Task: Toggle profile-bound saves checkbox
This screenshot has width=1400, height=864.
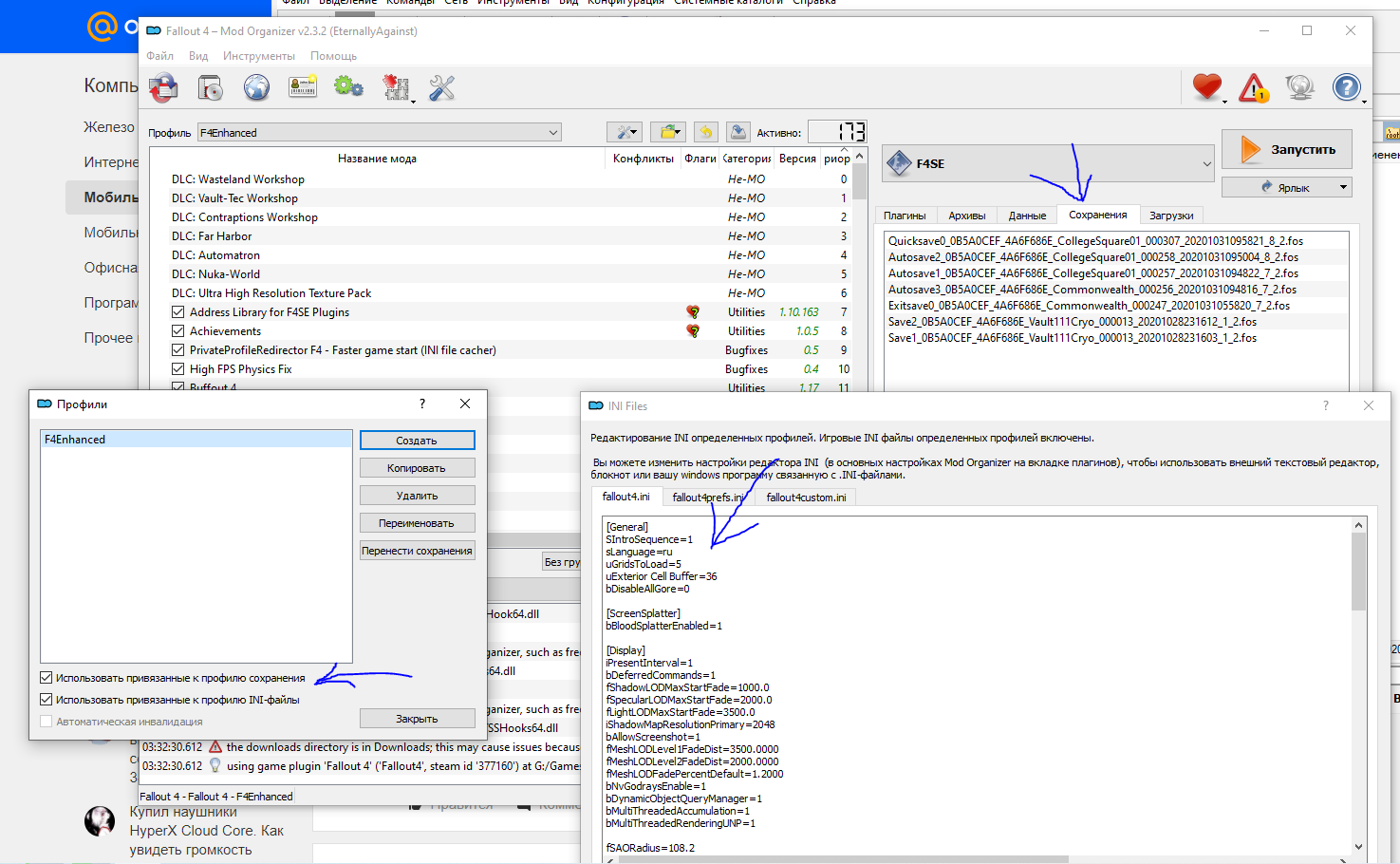Action: pos(47,678)
